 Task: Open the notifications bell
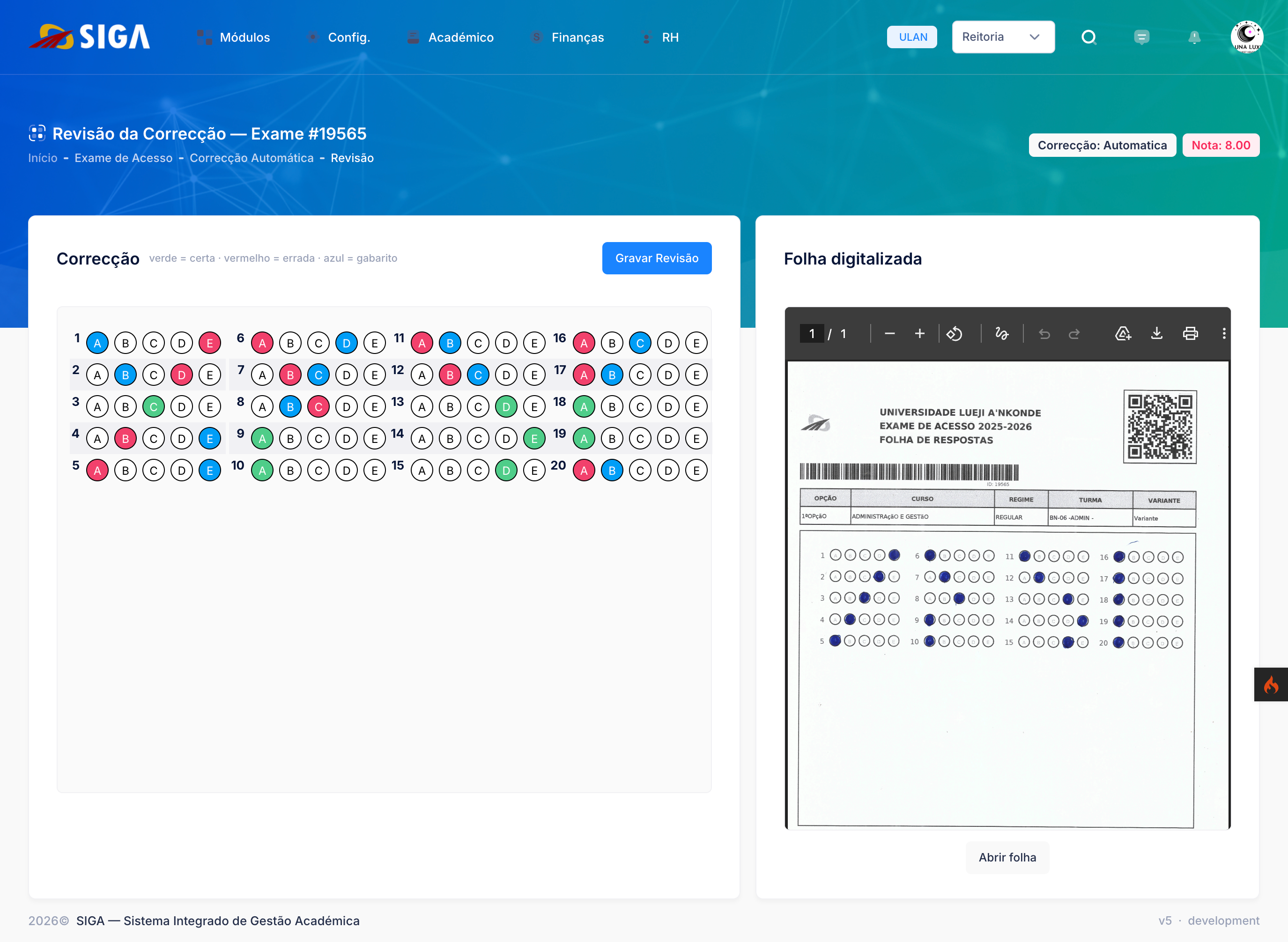click(x=1194, y=37)
